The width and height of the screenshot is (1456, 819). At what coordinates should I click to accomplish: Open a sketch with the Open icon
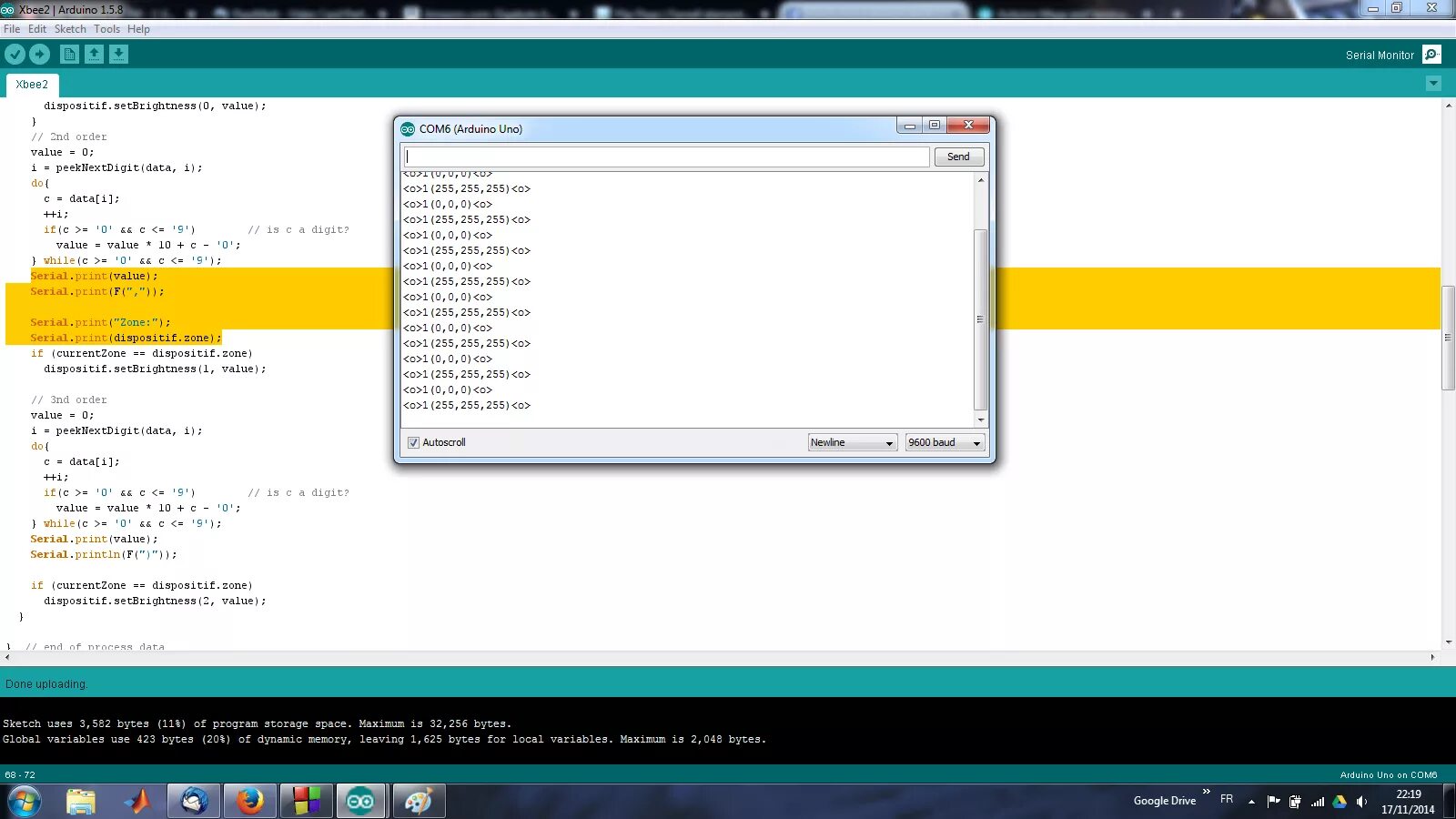point(94,55)
